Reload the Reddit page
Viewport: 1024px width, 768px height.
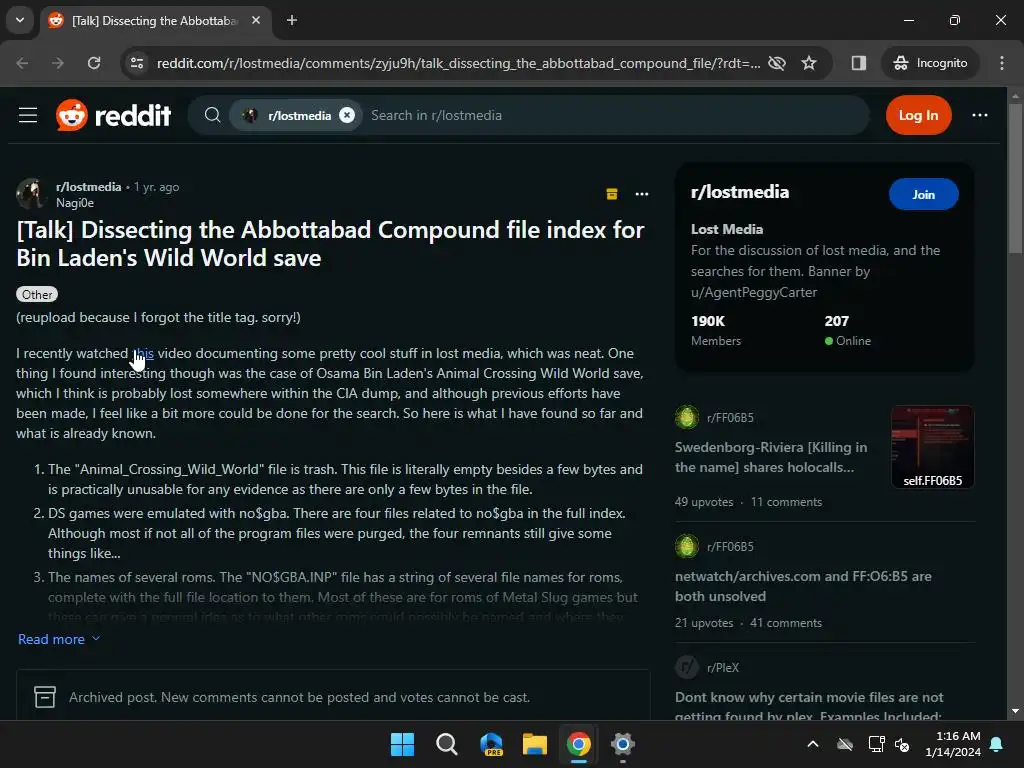click(94, 63)
